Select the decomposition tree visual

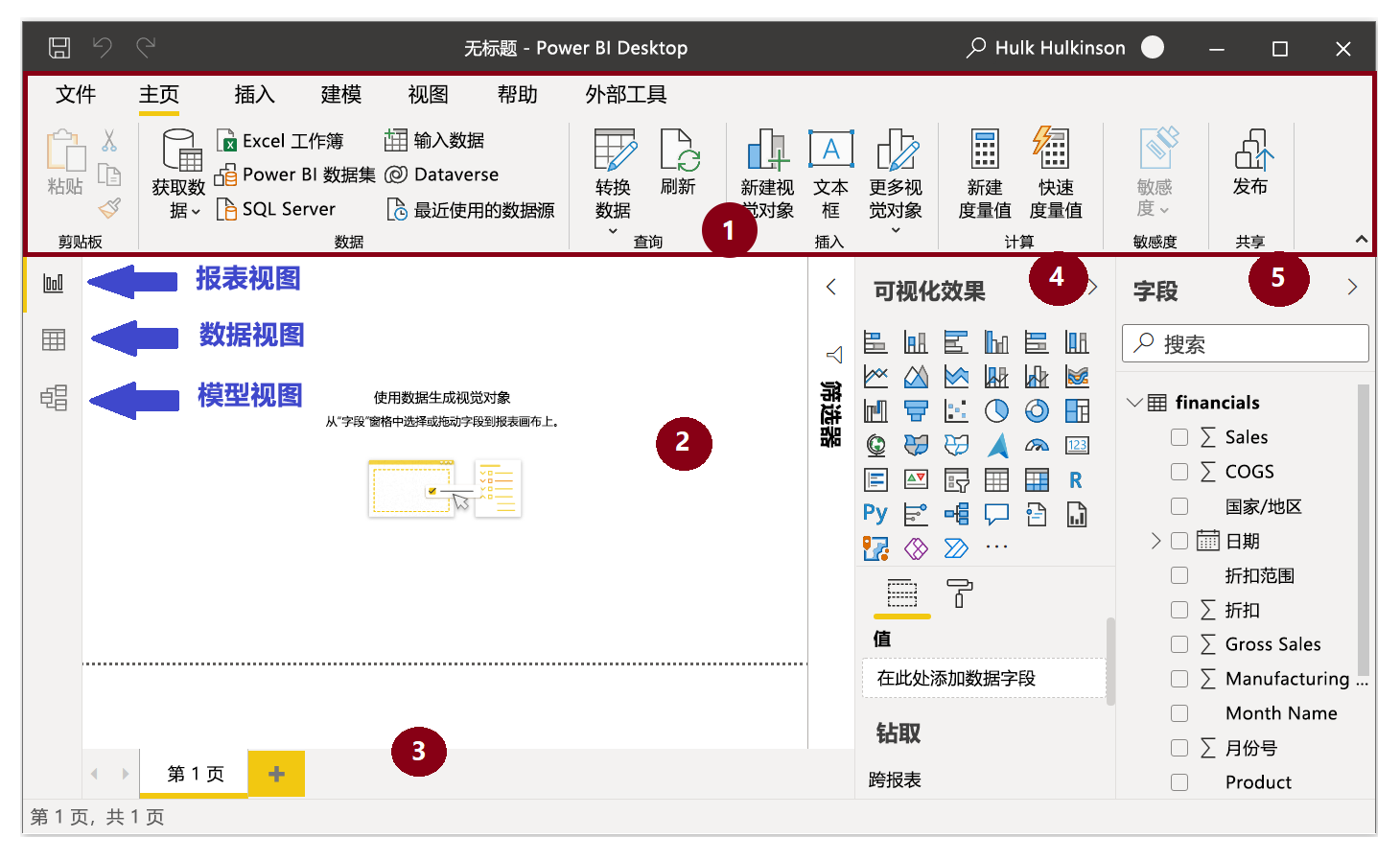pyautogui.click(x=956, y=514)
